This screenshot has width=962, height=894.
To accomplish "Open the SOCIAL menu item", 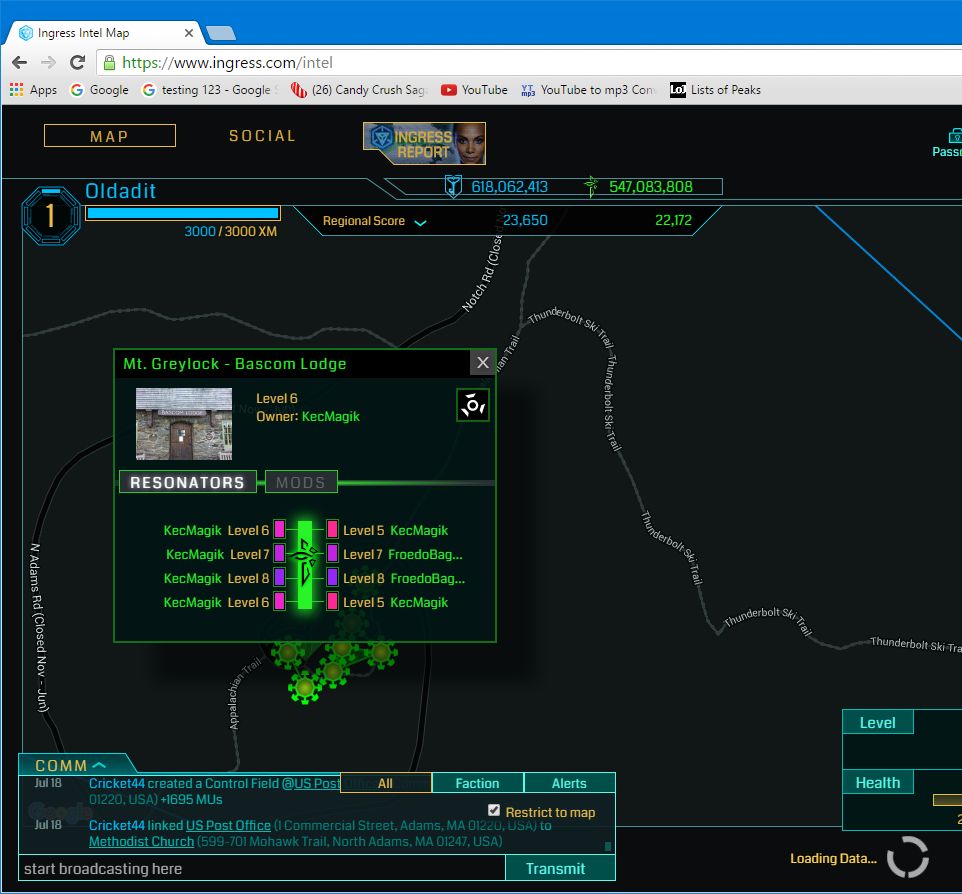I will 262,136.
